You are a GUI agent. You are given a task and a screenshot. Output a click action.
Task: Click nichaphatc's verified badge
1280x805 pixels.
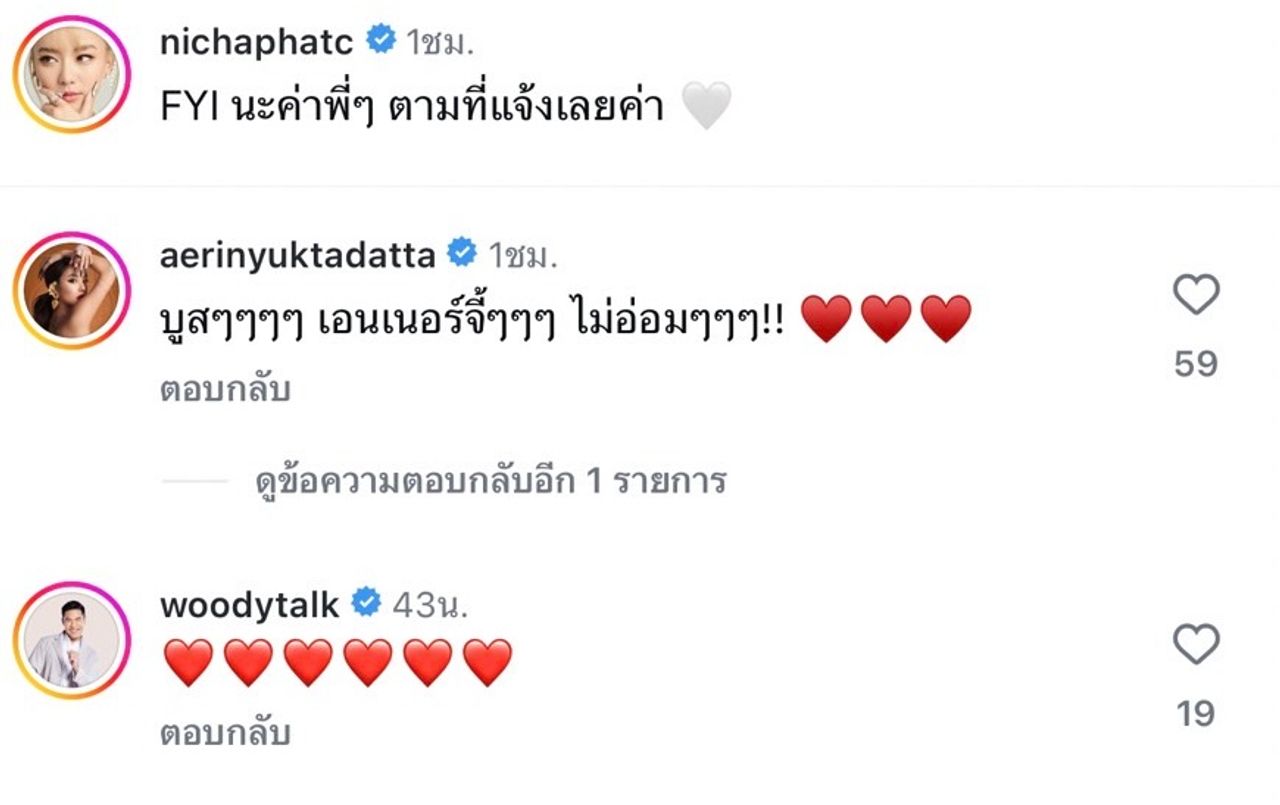[380, 41]
